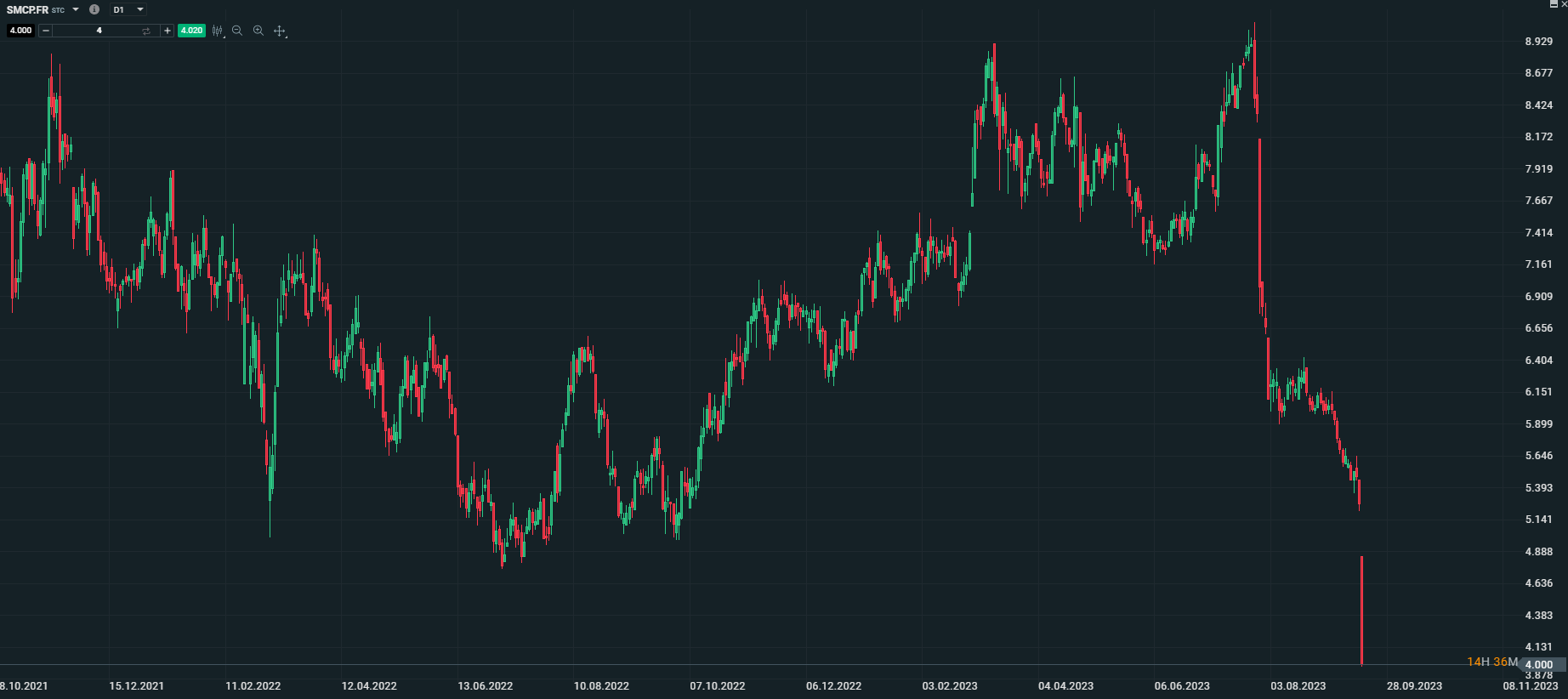1568x699 pixels.
Task: Expand the D1 timeframe dropdown
Action: (x=140, y=9)
